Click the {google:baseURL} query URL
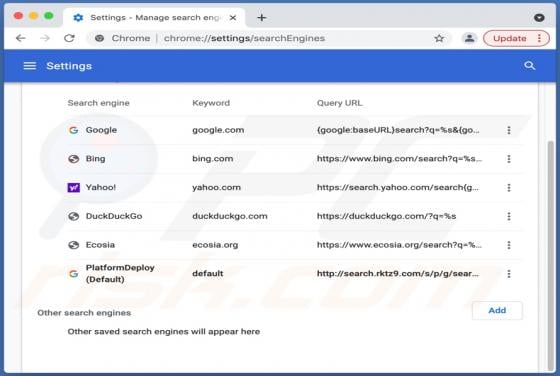Viewport: 560px width, 376px height. tap(398, 130)
